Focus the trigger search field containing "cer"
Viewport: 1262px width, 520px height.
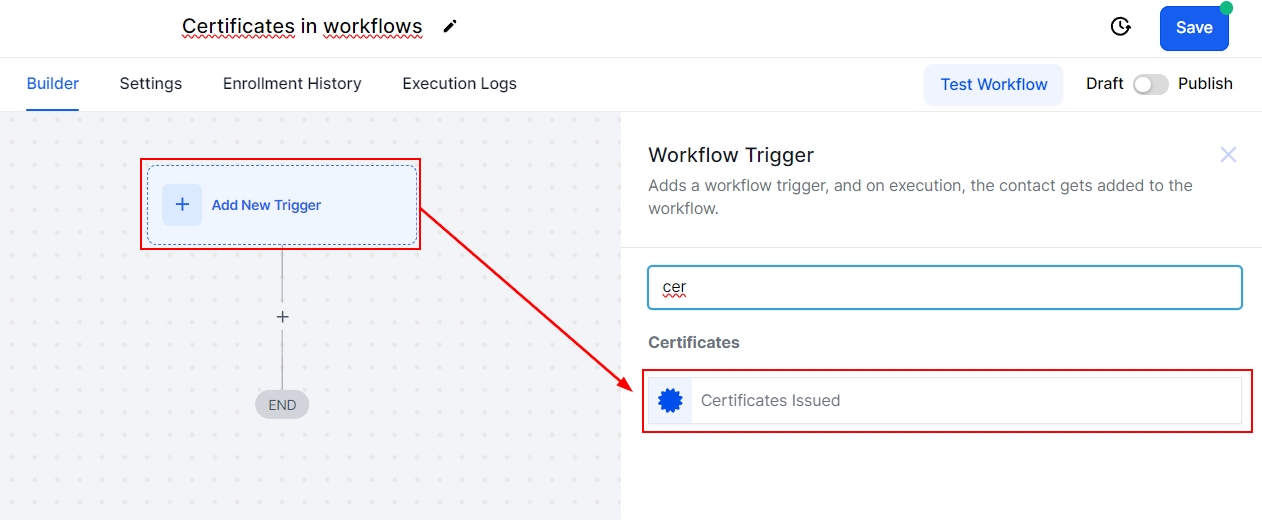coord(944,287)
